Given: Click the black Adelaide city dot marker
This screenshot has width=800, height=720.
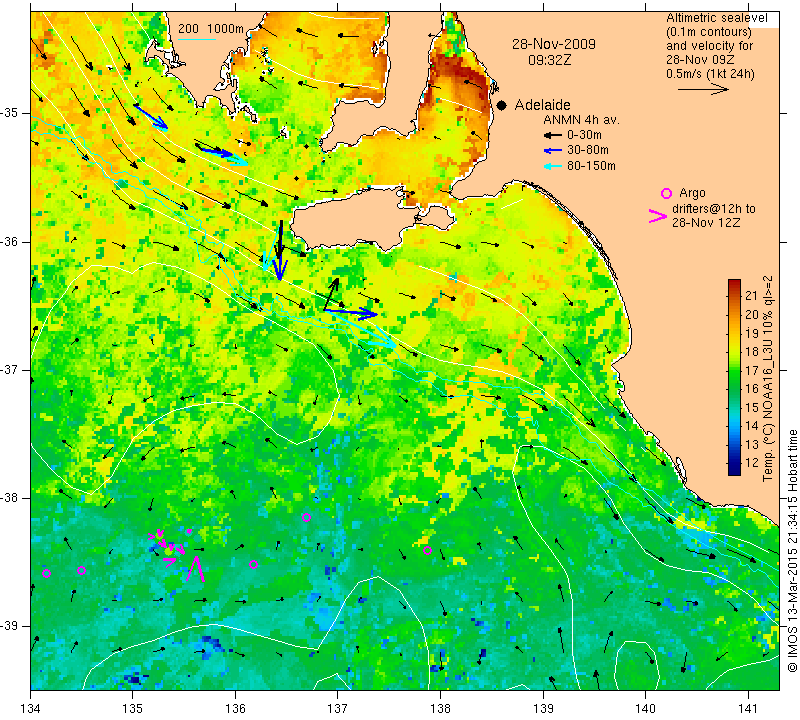Looking at the screenshot, I should click(x=502, y=105).
